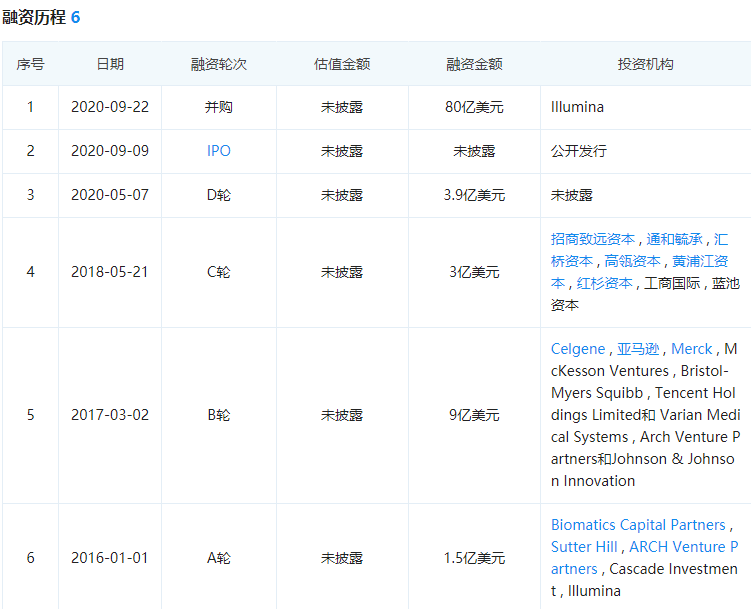Open investor link 红杉资本
The height and width of the screenshot is (609, 751).
604,283
